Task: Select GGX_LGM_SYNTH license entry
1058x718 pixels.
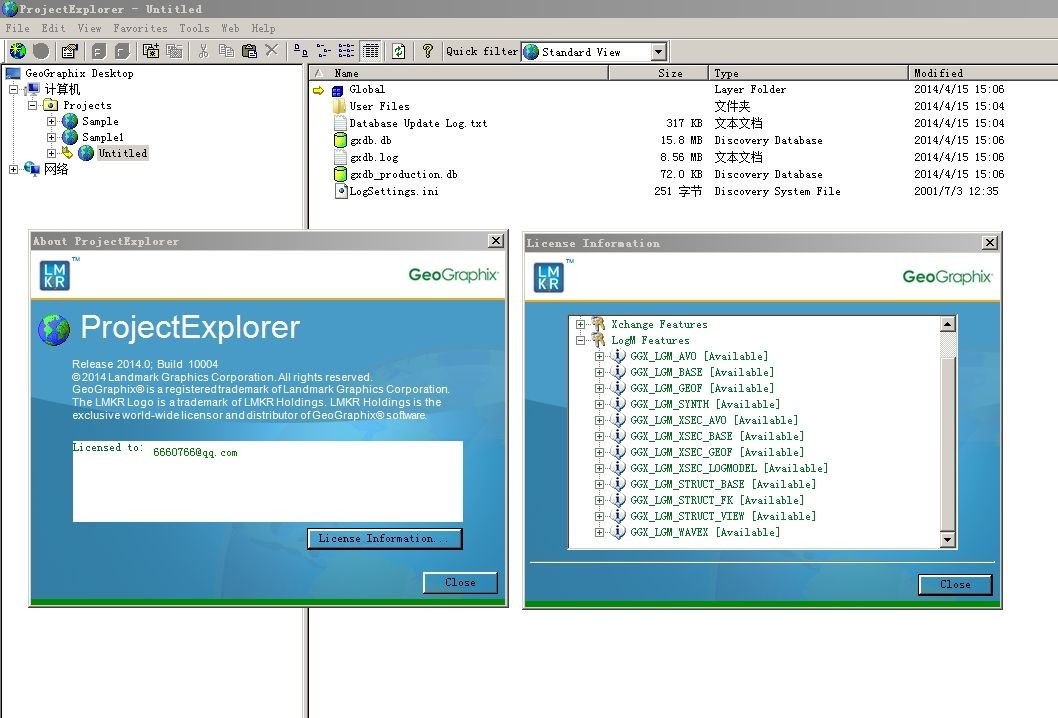Action: click(x=705, y=404)
